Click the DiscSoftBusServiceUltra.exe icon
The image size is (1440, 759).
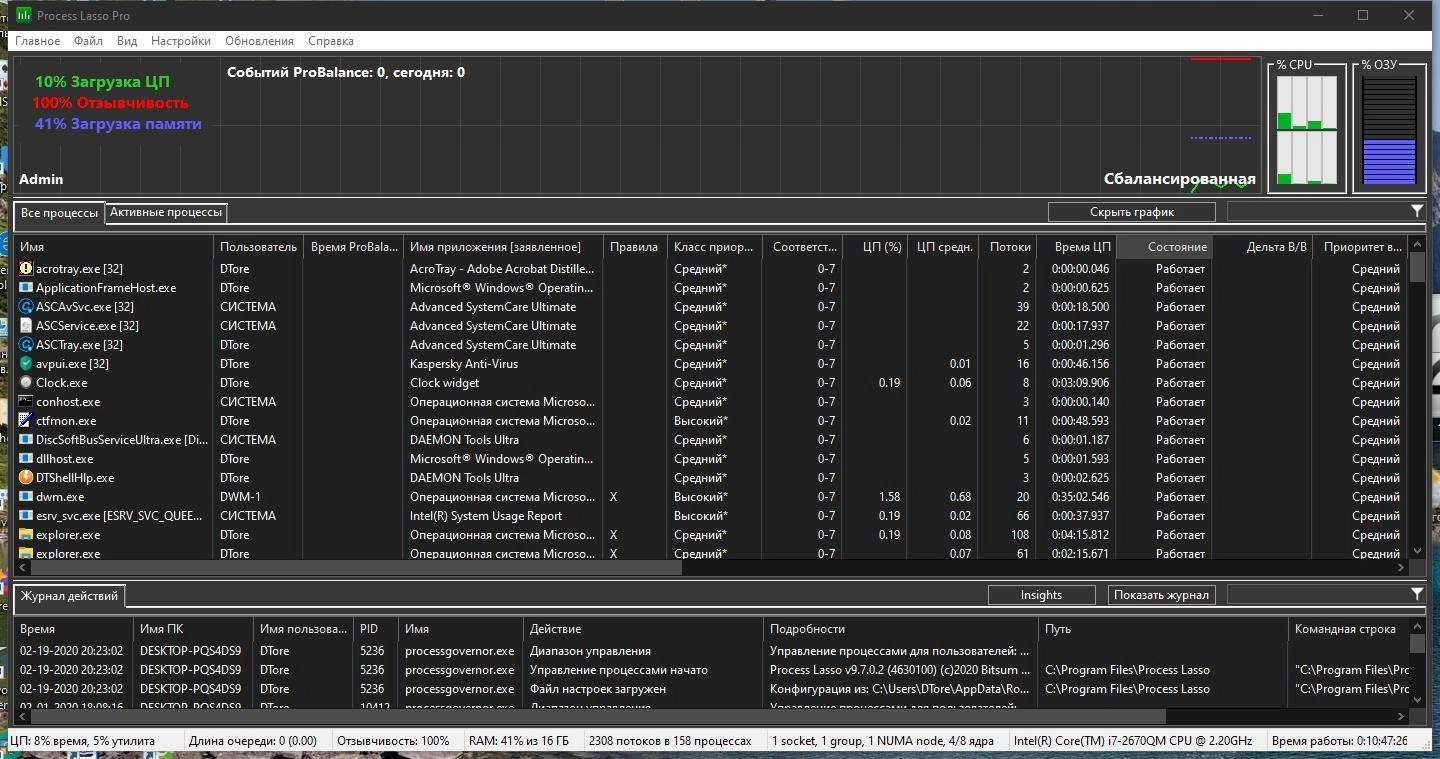(26, 440)
